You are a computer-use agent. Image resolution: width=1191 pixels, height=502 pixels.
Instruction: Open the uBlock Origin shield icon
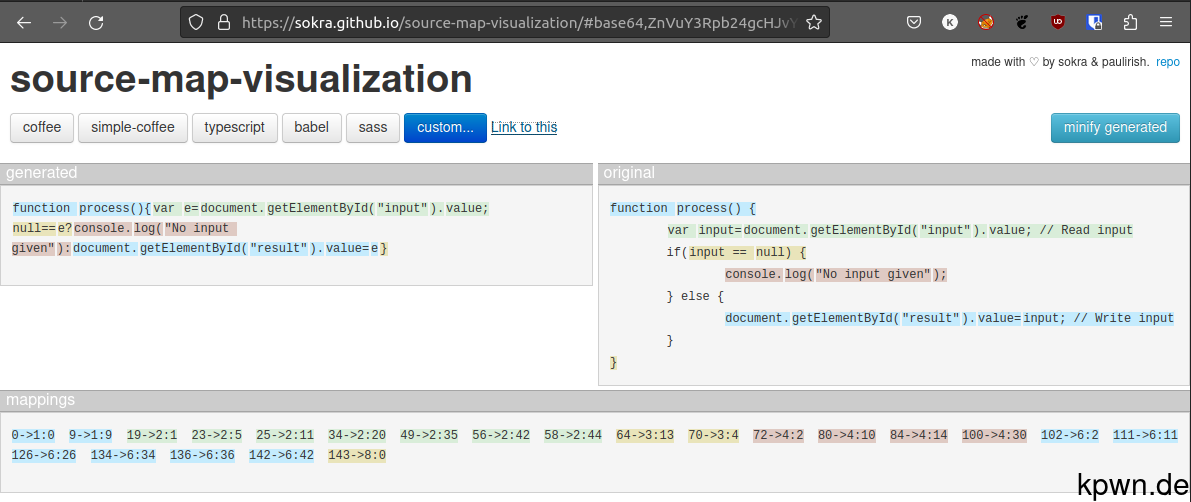pos(1057,22)
